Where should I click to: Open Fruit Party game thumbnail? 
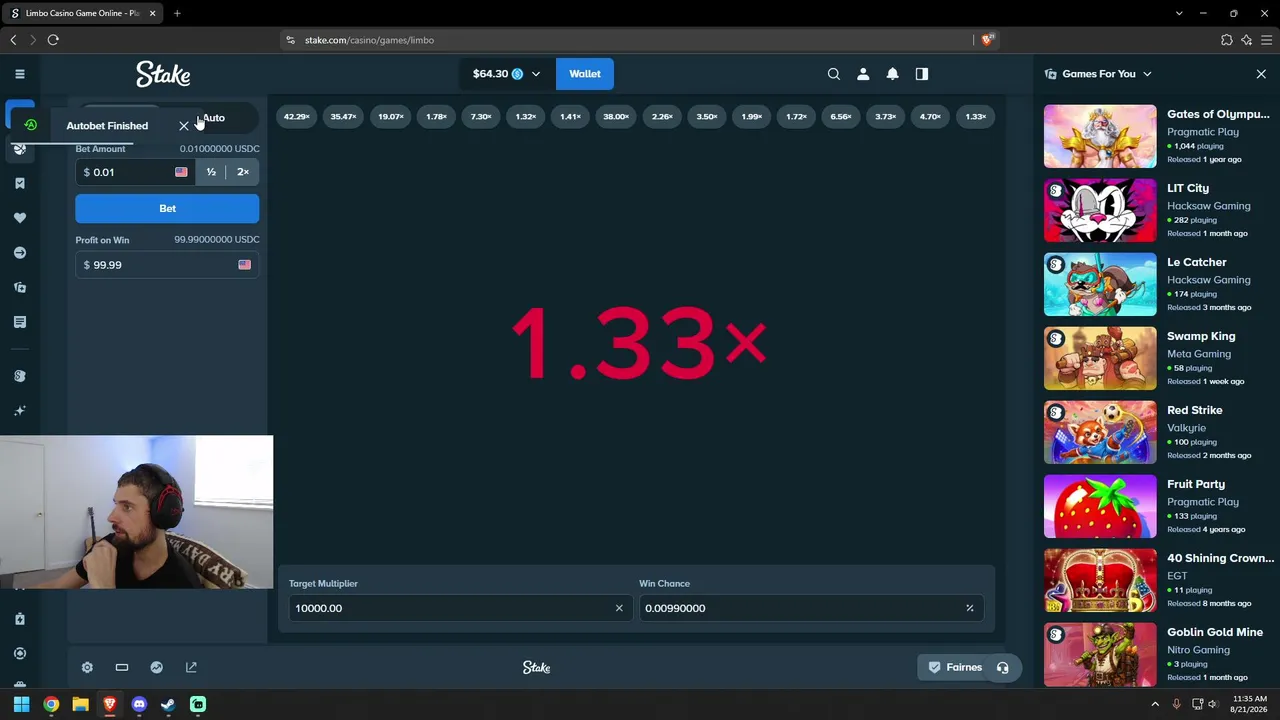[x=1100, y=506]
